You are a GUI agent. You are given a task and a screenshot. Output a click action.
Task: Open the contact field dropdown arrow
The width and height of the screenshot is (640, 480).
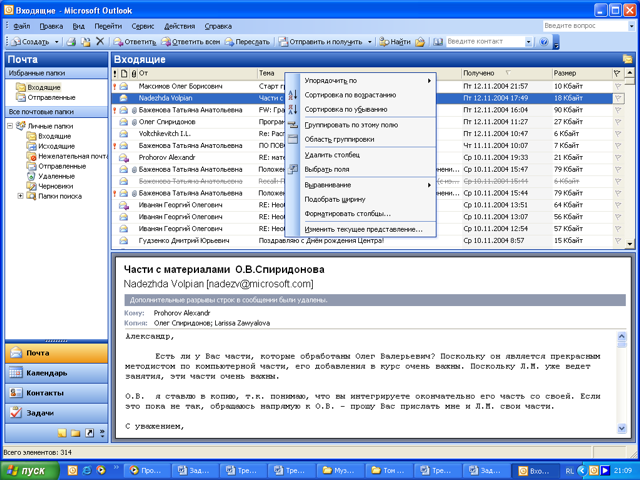pos(529,42)
